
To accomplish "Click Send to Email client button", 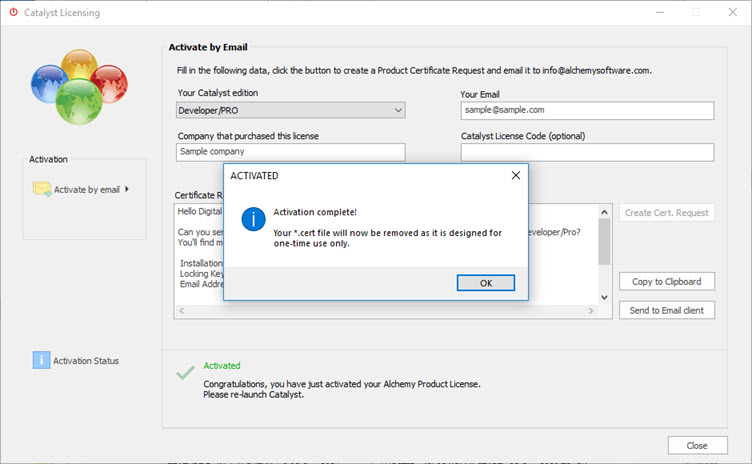I will point(666,310).
